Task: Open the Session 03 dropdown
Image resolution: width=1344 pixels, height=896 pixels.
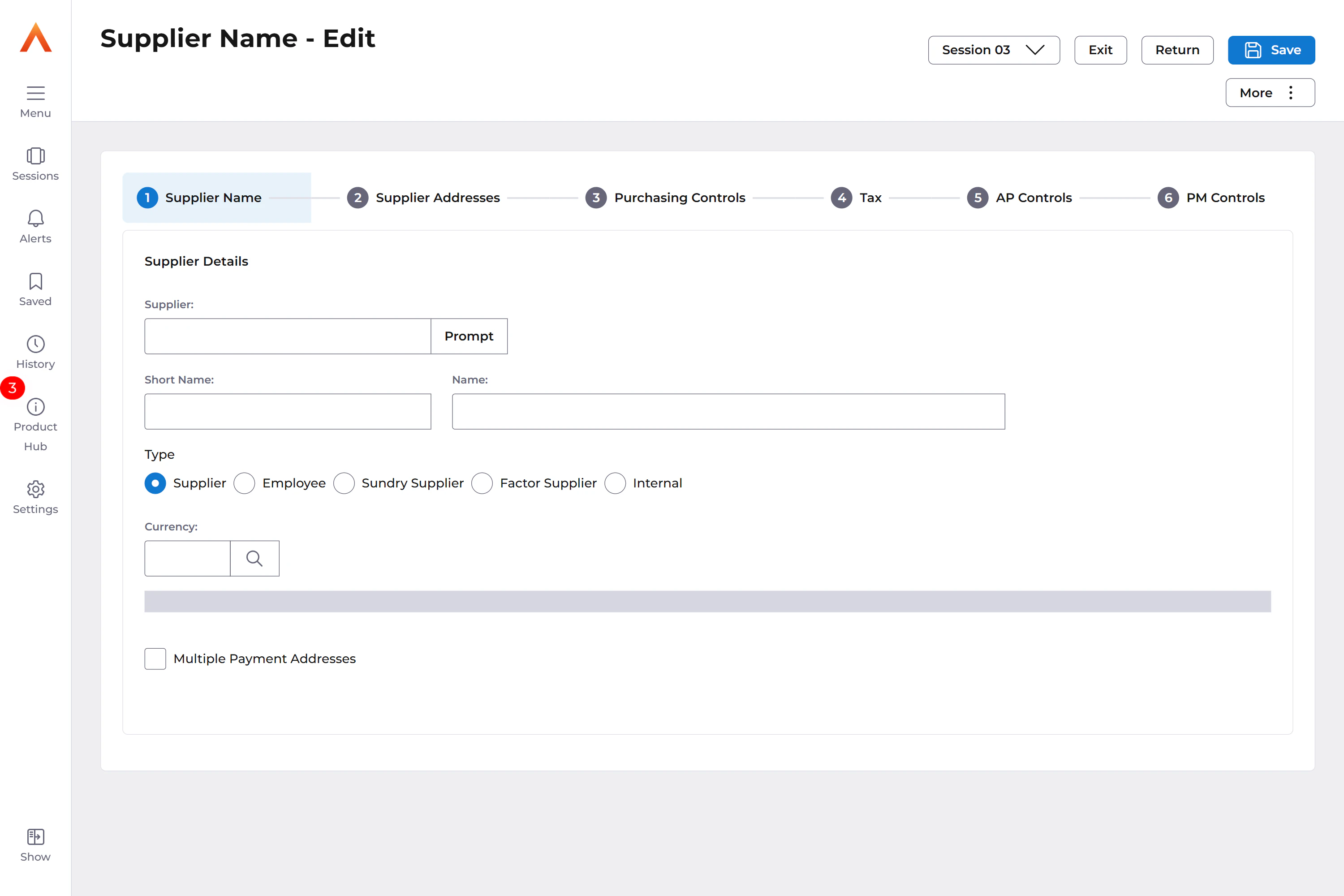Action: (x=994, y=50)
